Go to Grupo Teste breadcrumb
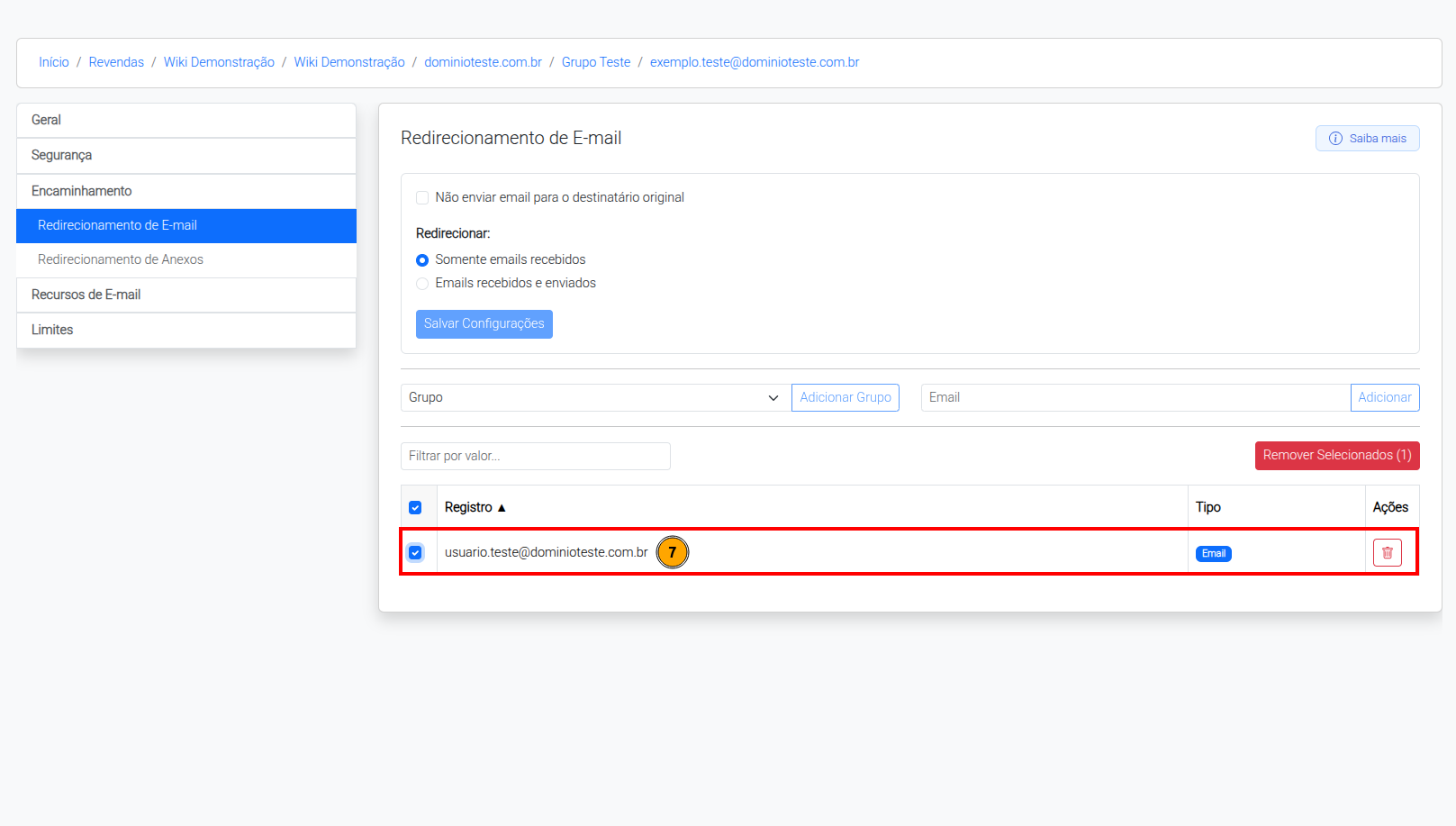 596,62
